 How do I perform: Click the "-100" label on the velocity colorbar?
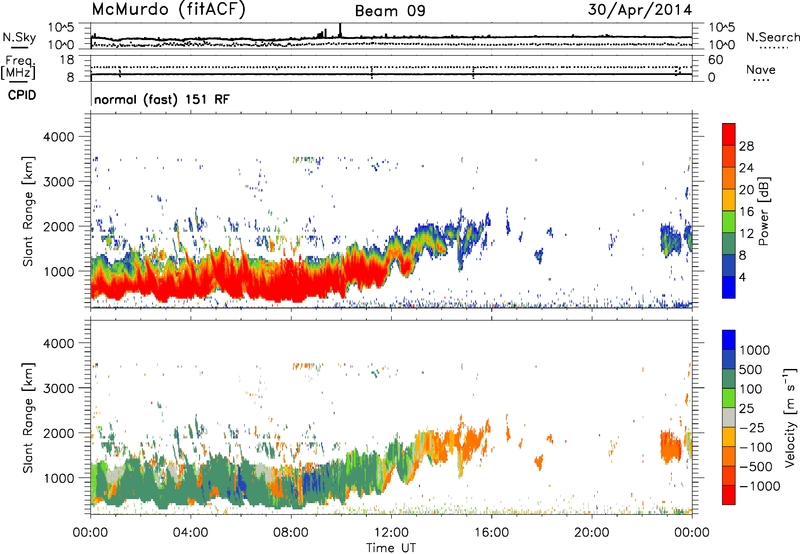tap(756, 447)
